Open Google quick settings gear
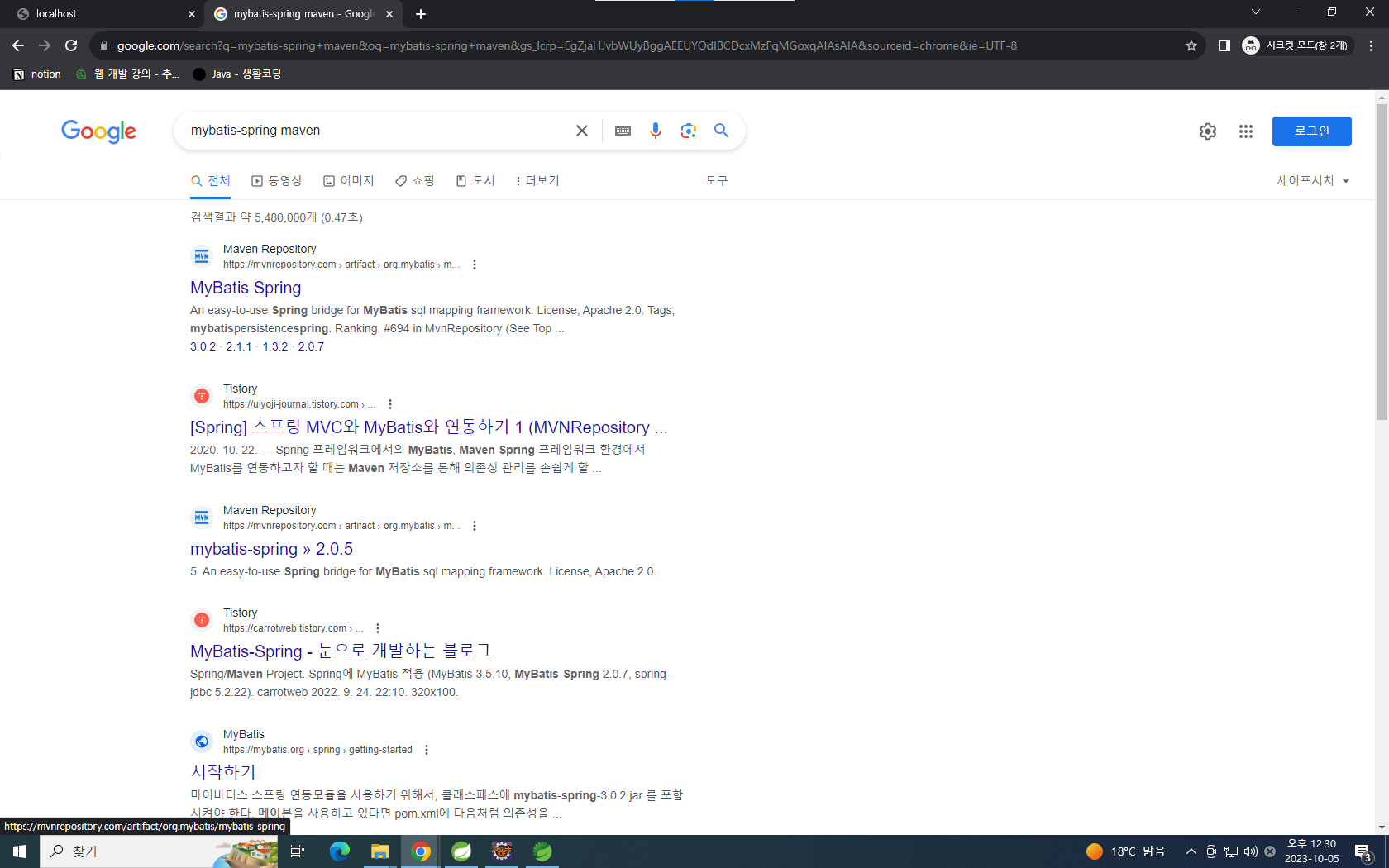Viewport: 1389px width, 868px height. click(x=1208, y=131)
